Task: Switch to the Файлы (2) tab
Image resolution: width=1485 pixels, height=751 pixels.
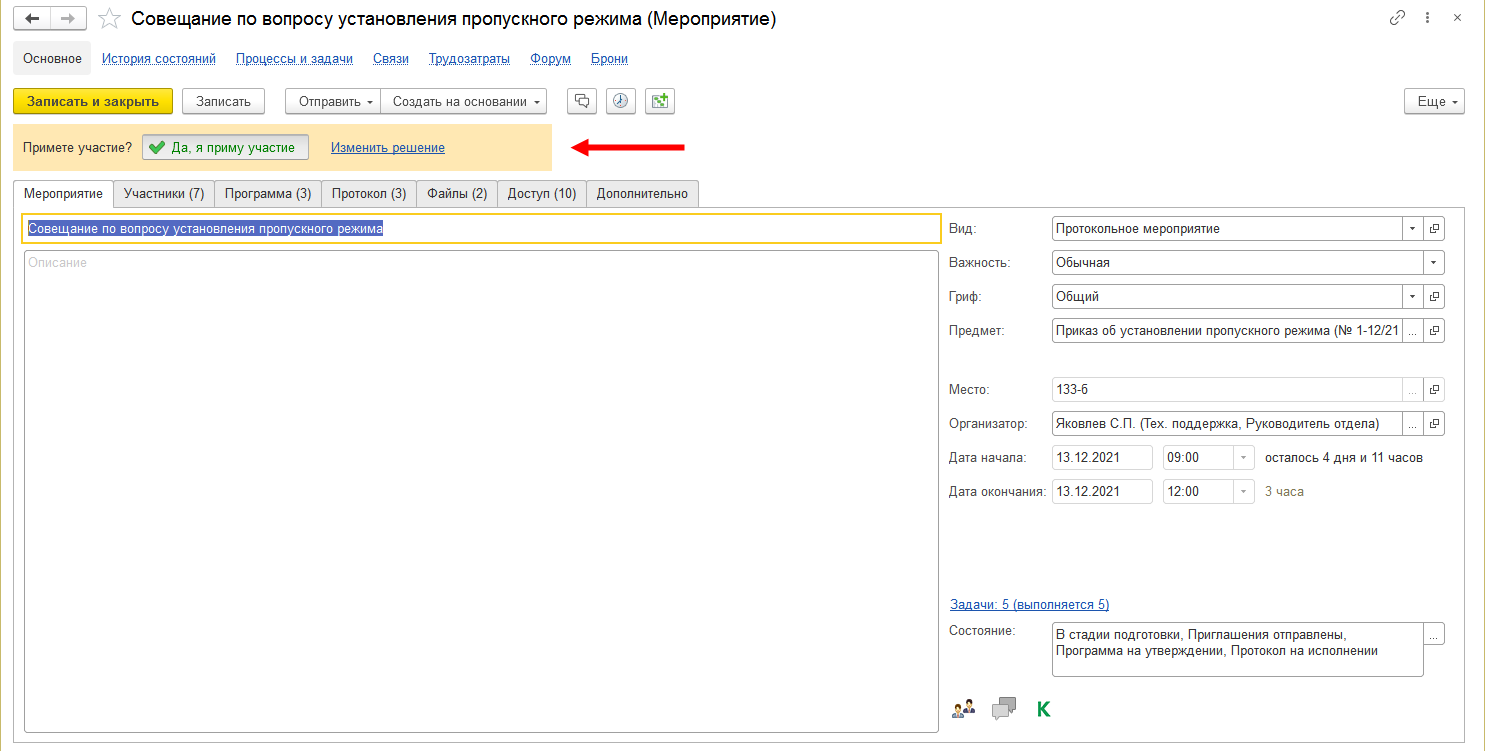Action: click(457, 193)
